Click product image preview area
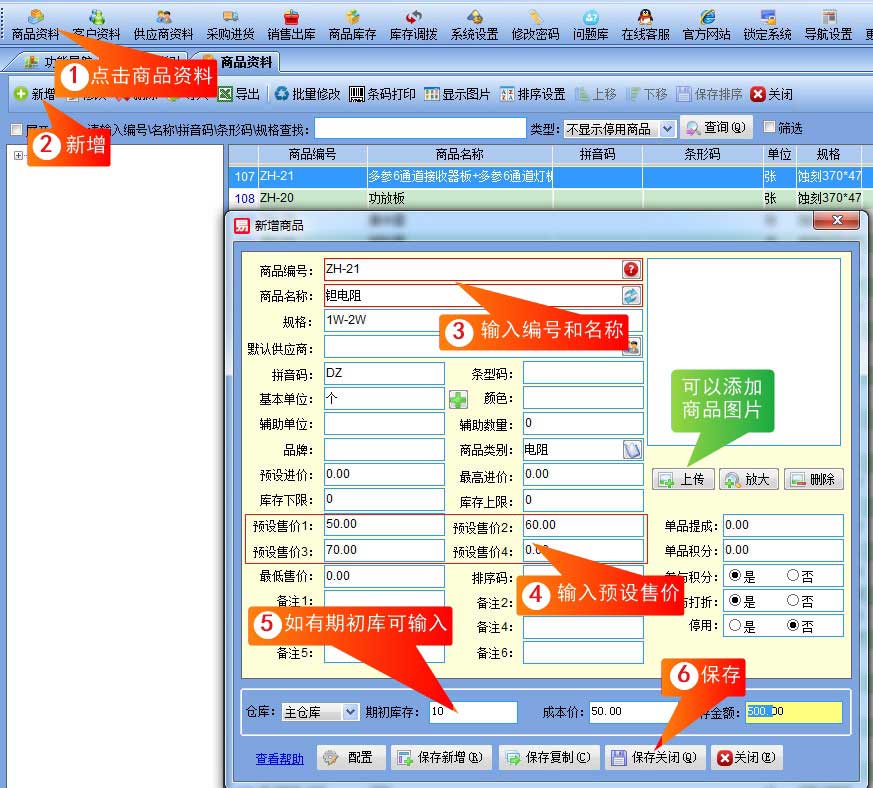This screenshot has height=788, width=873. pyautogui.click(x=744, y=351)
